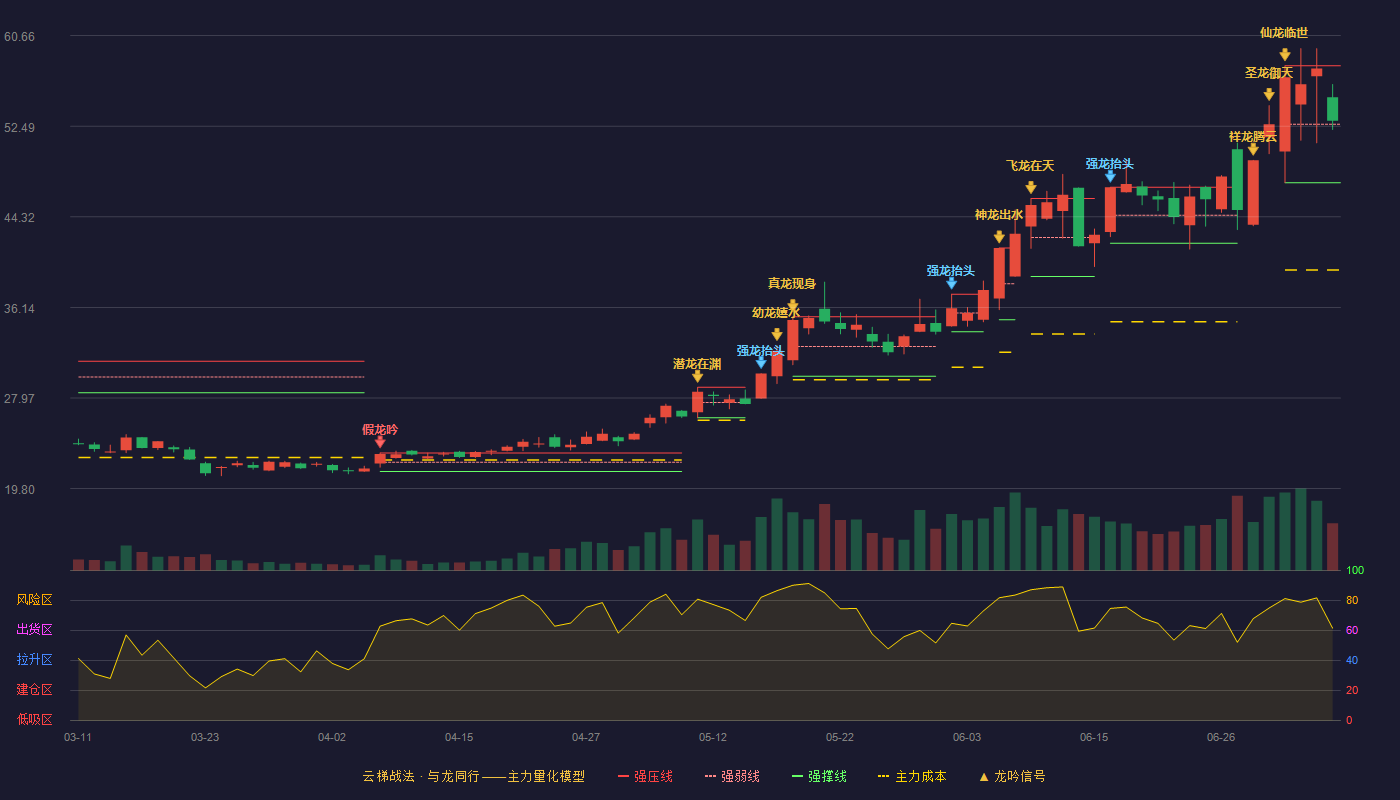The height and width of the screenshot is (800, 1400).
Task: Click the blue 40 indicator scale value
Action: (1351, 661)
